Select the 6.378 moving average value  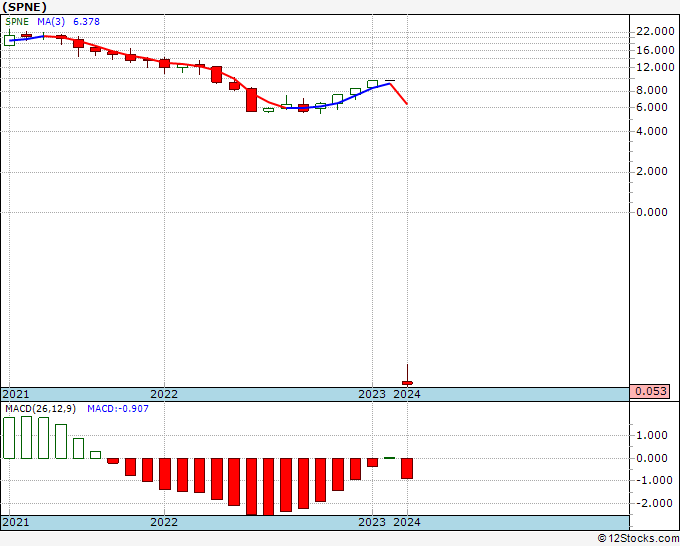tap(86, 22)
